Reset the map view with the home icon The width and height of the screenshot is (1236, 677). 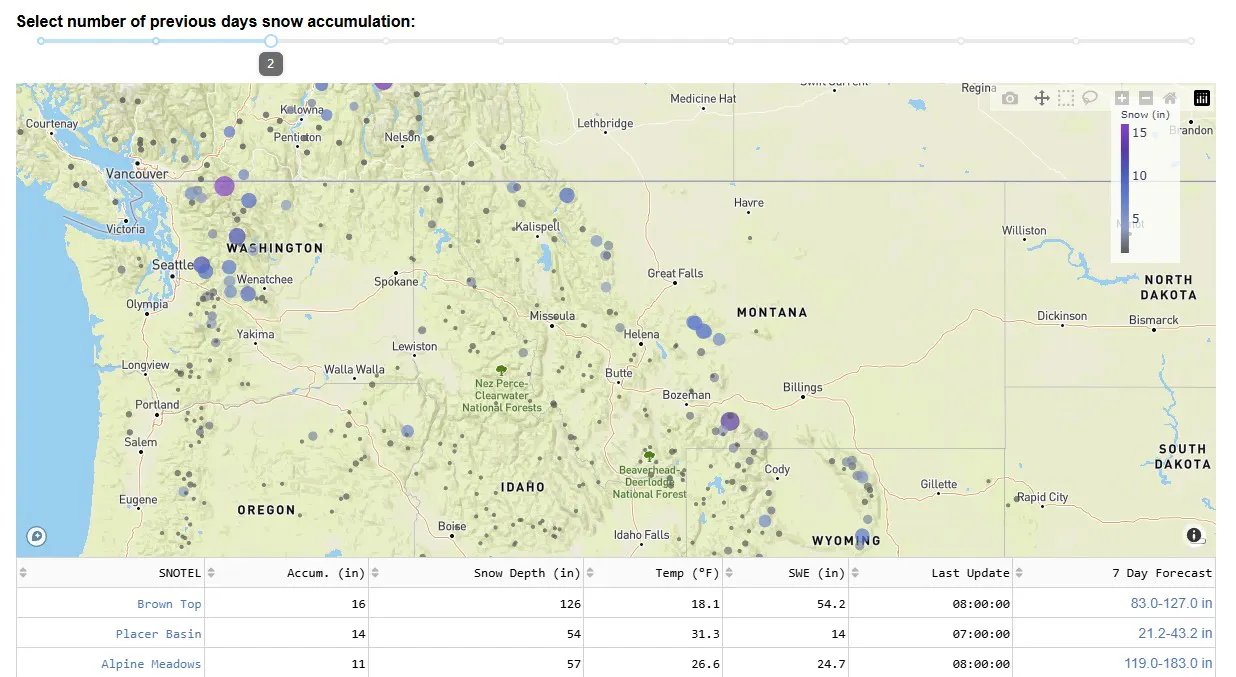(1169, 98)
